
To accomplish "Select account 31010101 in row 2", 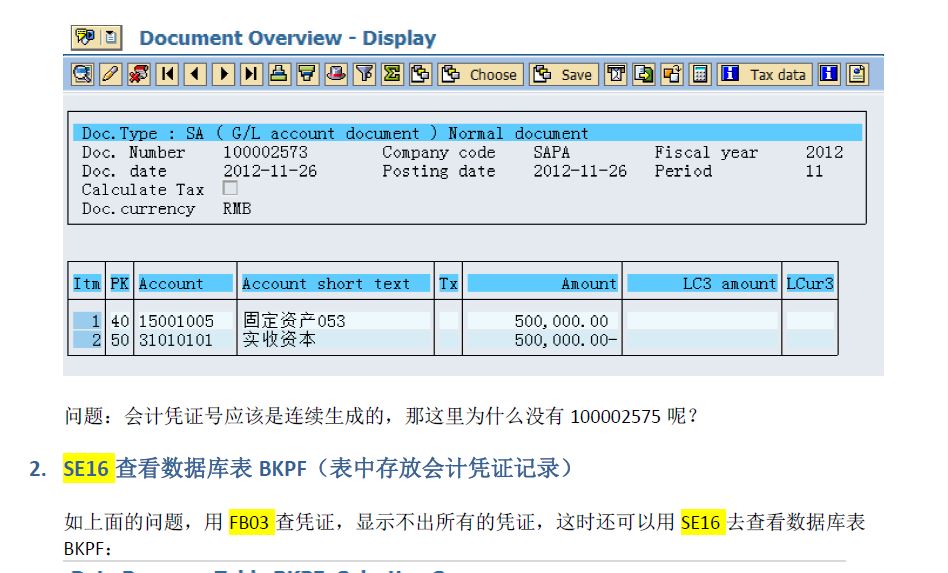I will click(x=176, y=340).
